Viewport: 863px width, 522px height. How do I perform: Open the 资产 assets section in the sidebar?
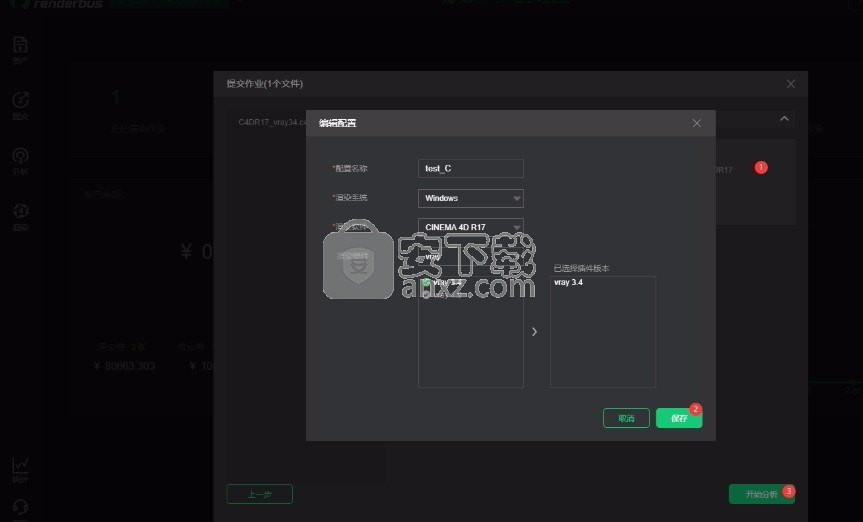coord(20,50)
